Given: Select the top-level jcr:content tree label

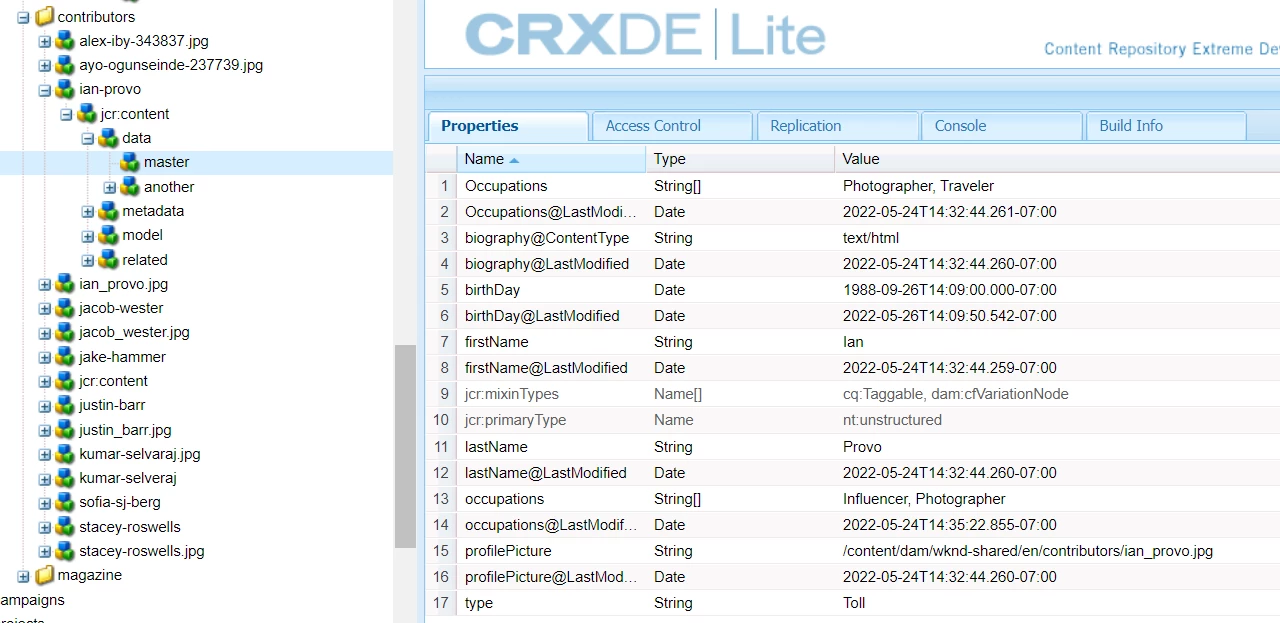Looking at the screenshot, I should pos(113,381).
